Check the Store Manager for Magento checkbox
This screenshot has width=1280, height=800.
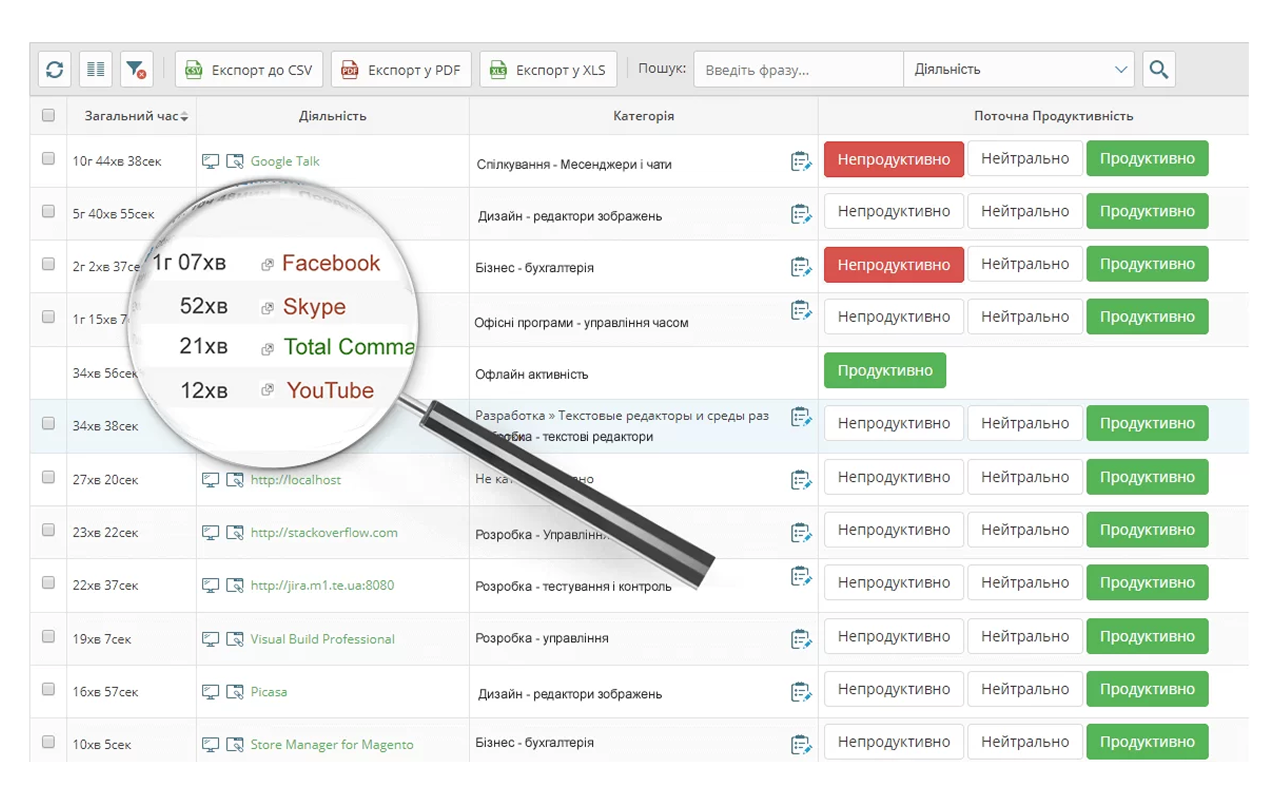(48, 742)
